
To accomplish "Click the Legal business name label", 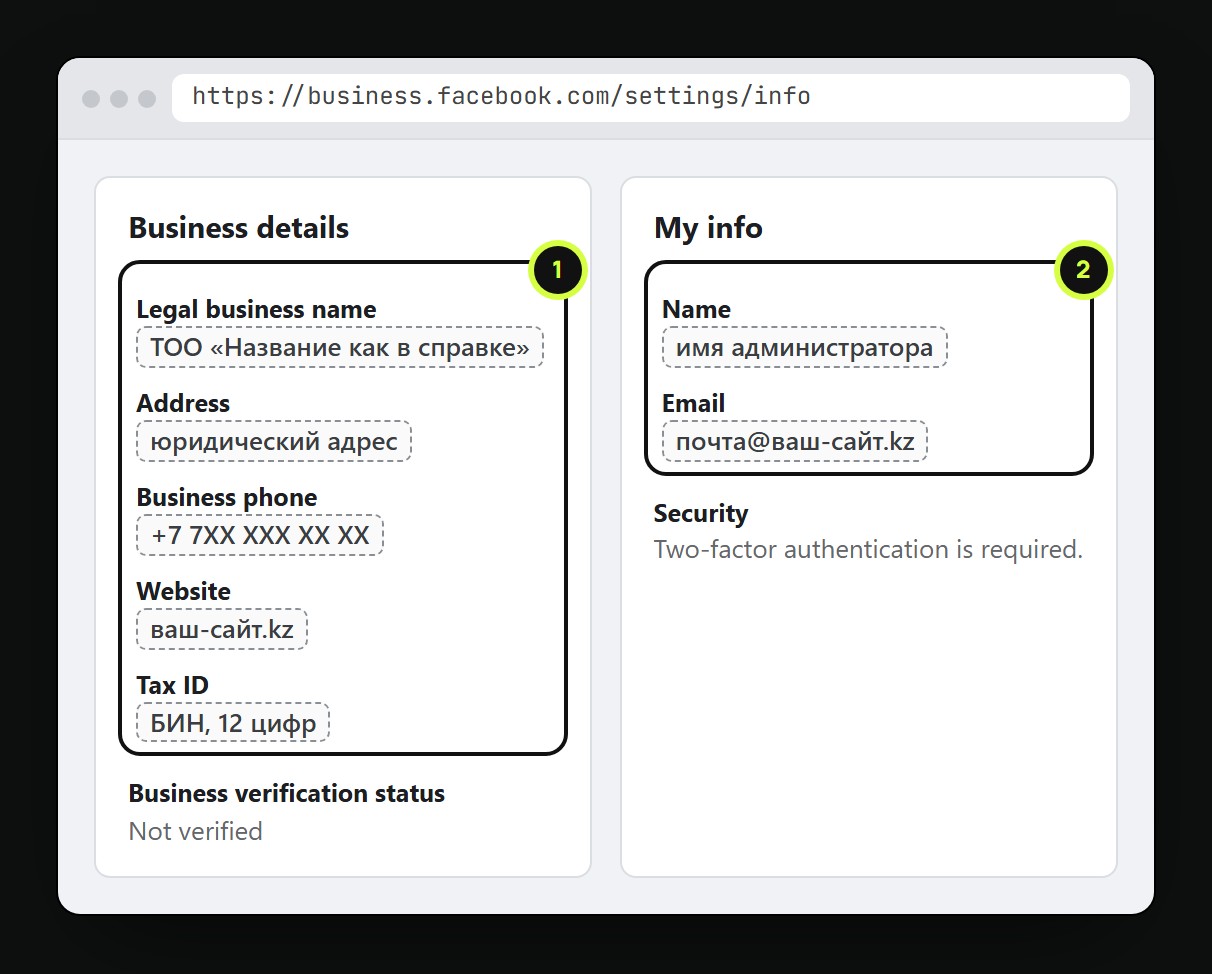I will [257, 309].
